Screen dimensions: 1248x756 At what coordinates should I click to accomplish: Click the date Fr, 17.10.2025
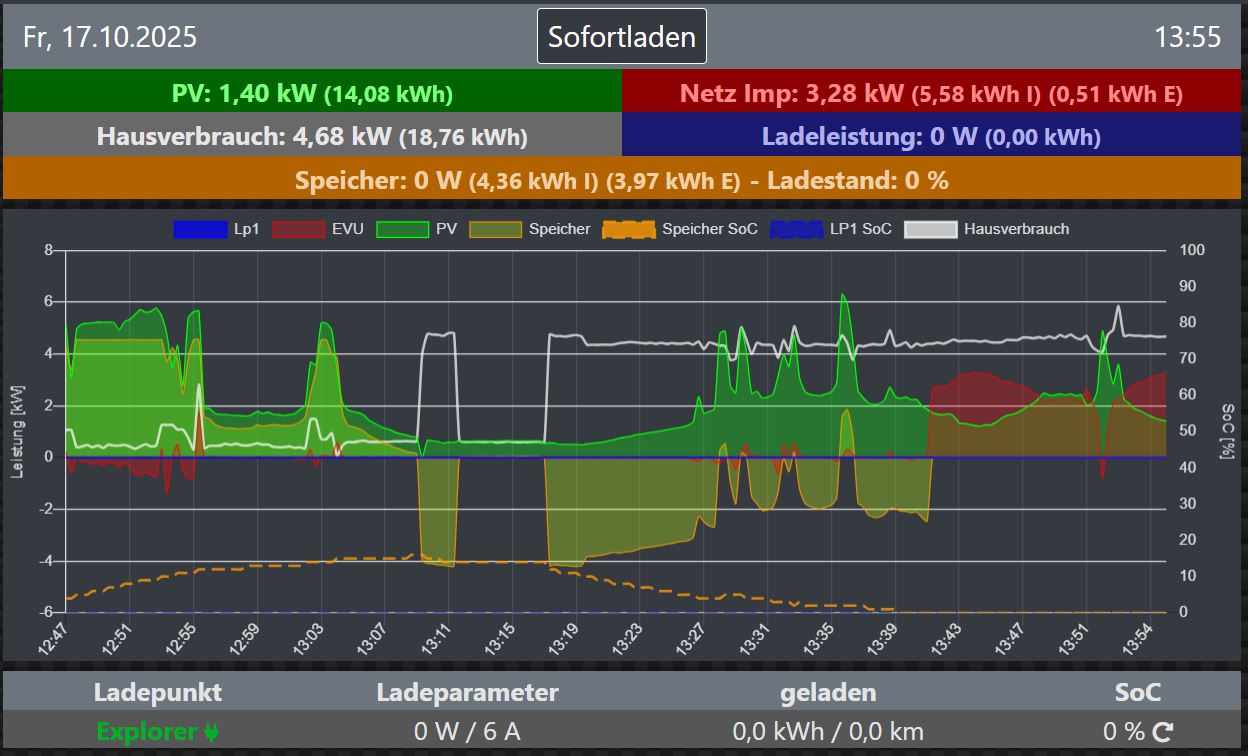[x=110, y=38]
